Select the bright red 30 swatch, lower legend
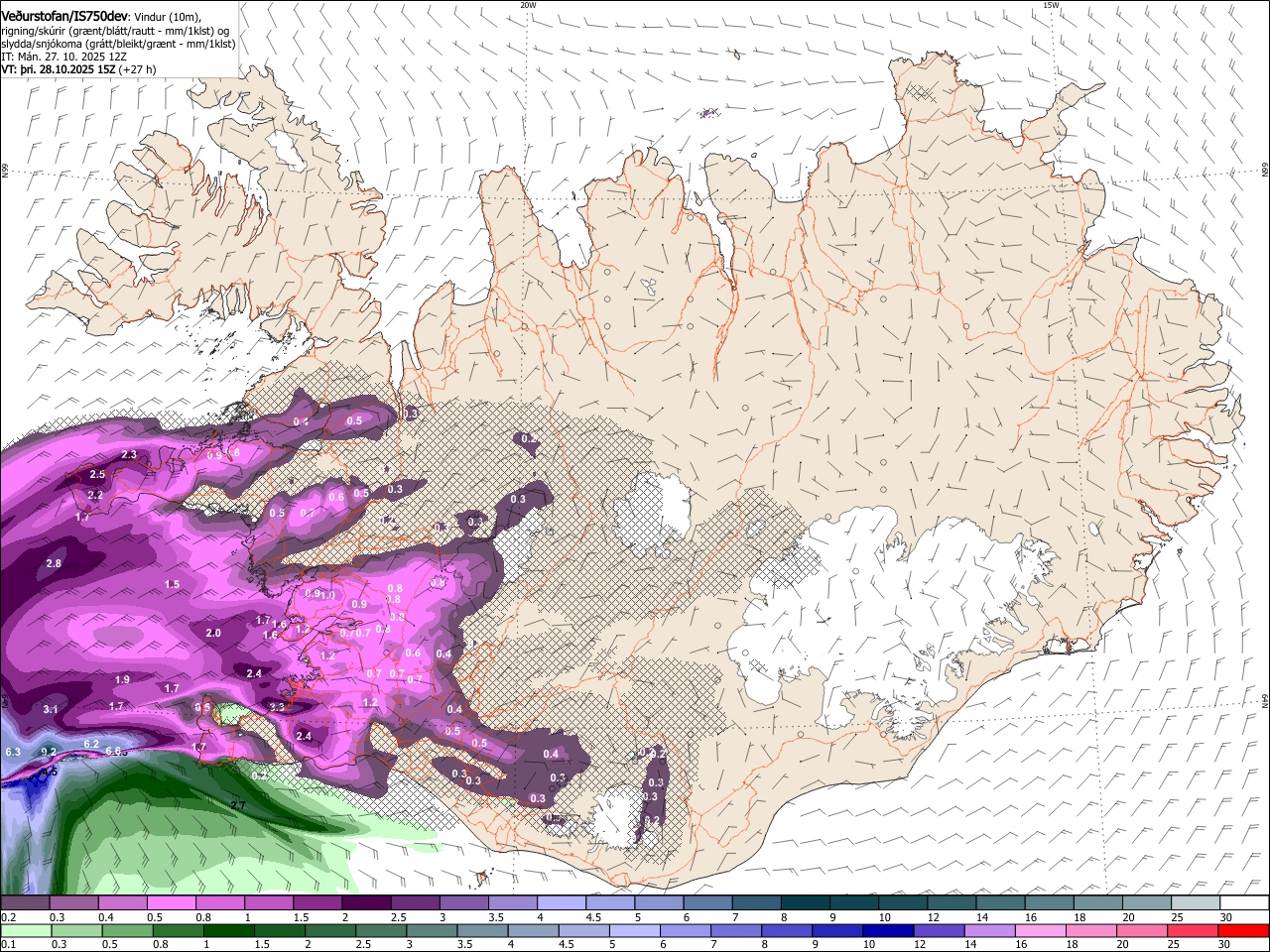1270x952 pixels. tap(1243, 930)
